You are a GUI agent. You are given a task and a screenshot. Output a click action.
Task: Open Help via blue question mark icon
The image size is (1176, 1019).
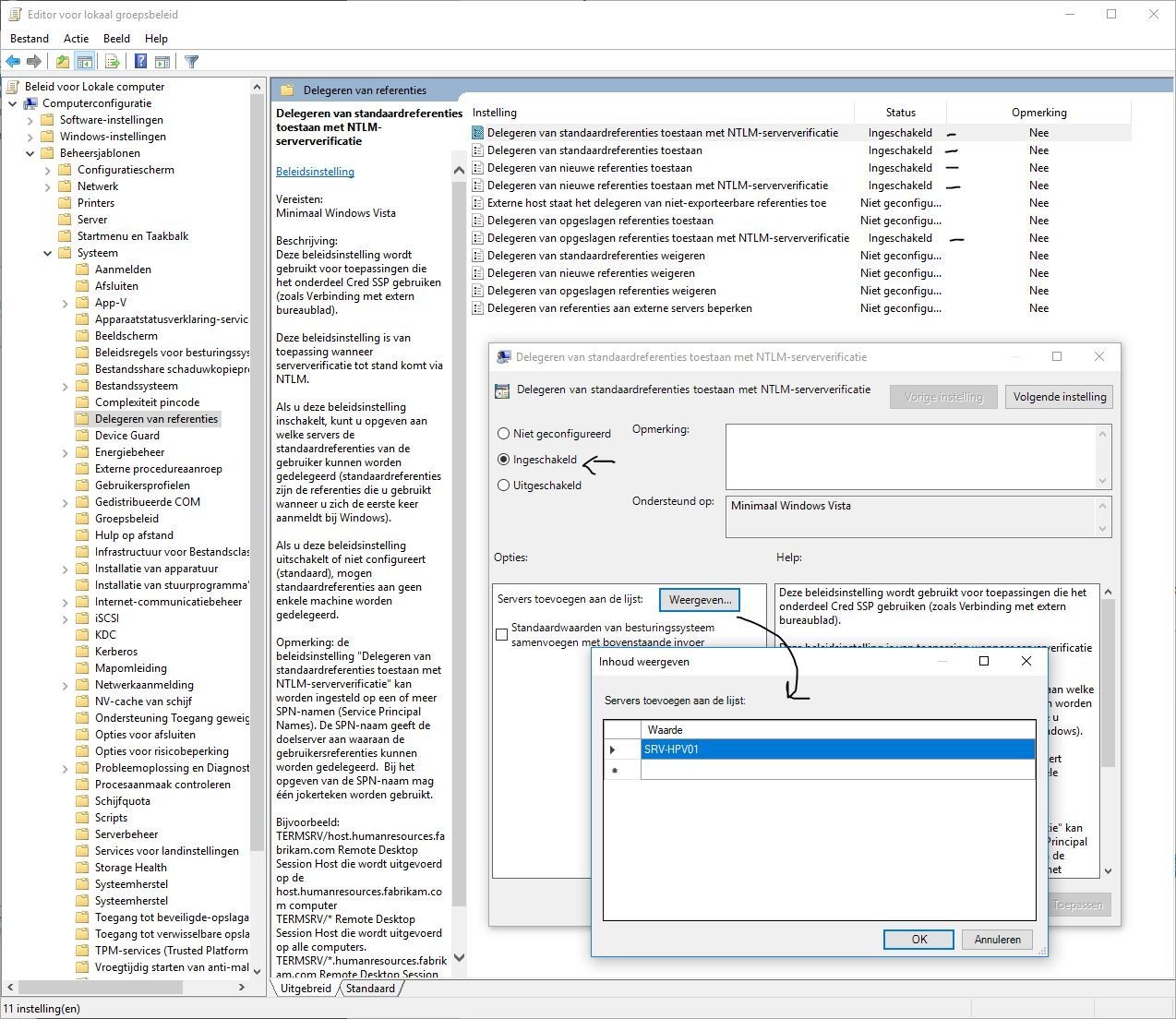(x=140, y=62)
